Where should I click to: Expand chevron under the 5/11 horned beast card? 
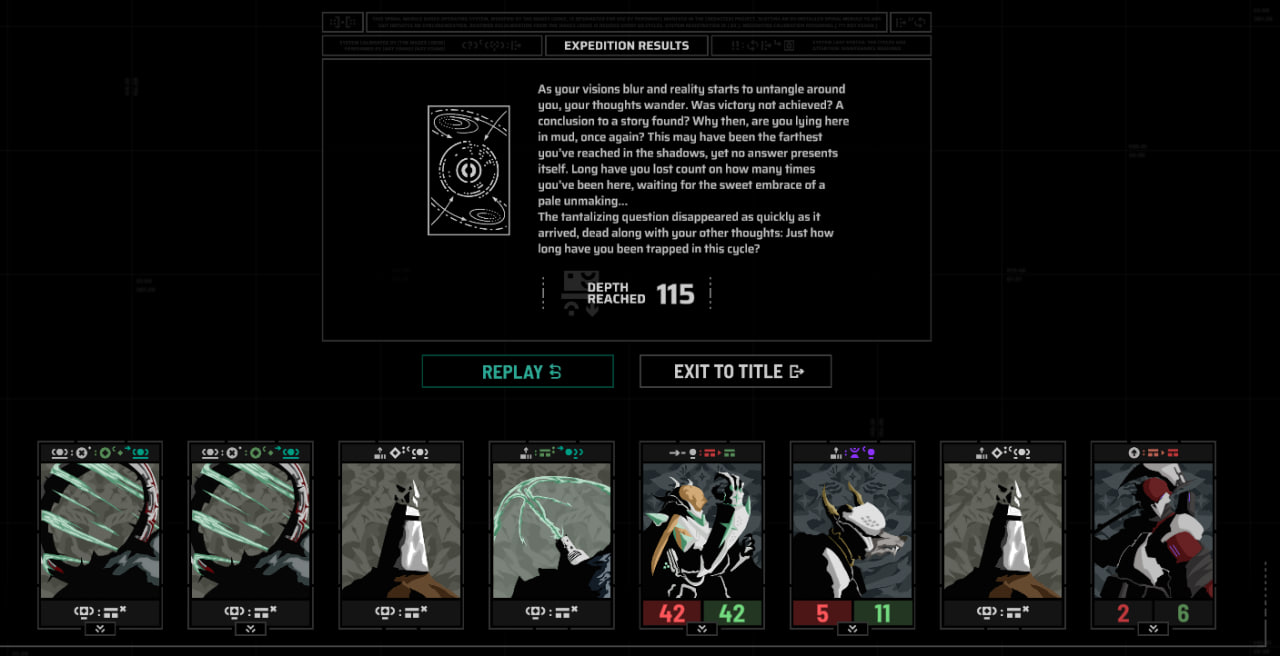[852, 629]
